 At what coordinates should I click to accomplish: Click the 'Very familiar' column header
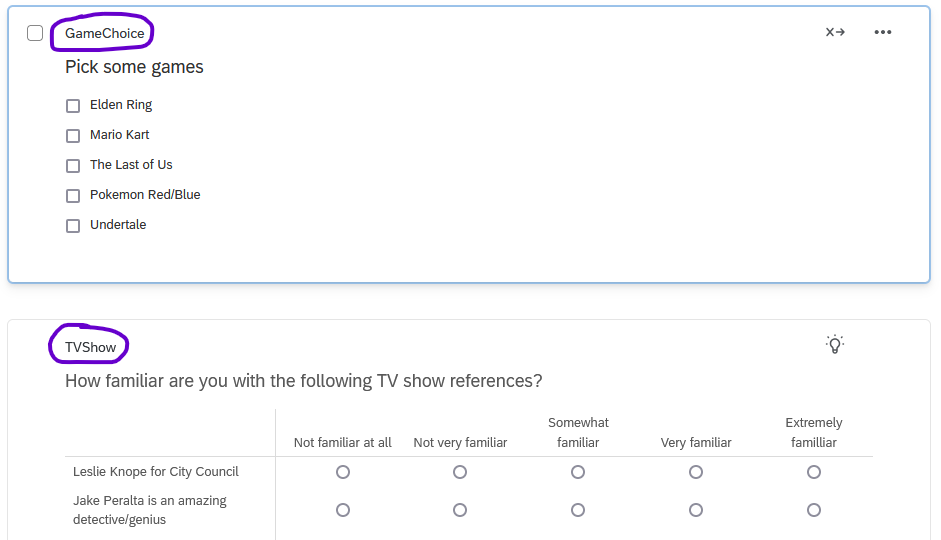click(696, 443)
